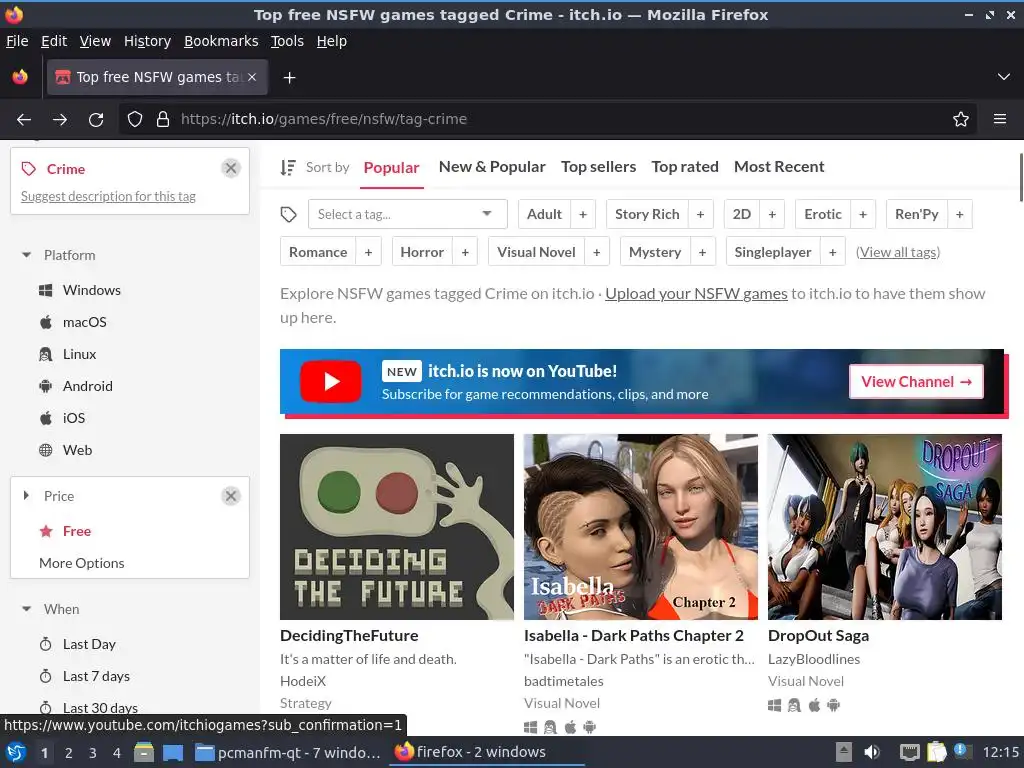Add Horror tag with plus button
This screenshot has width=1024, height=768.
click(465, 252)
